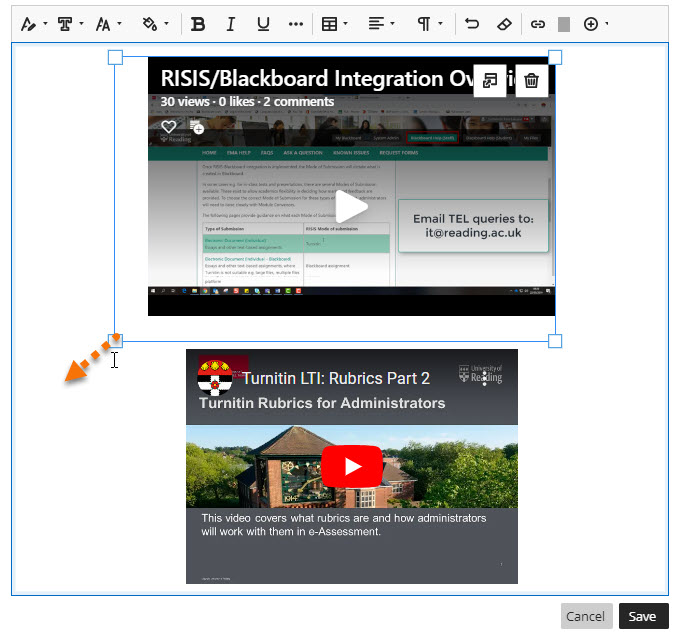Open the text style pen tool

[28, 24]
